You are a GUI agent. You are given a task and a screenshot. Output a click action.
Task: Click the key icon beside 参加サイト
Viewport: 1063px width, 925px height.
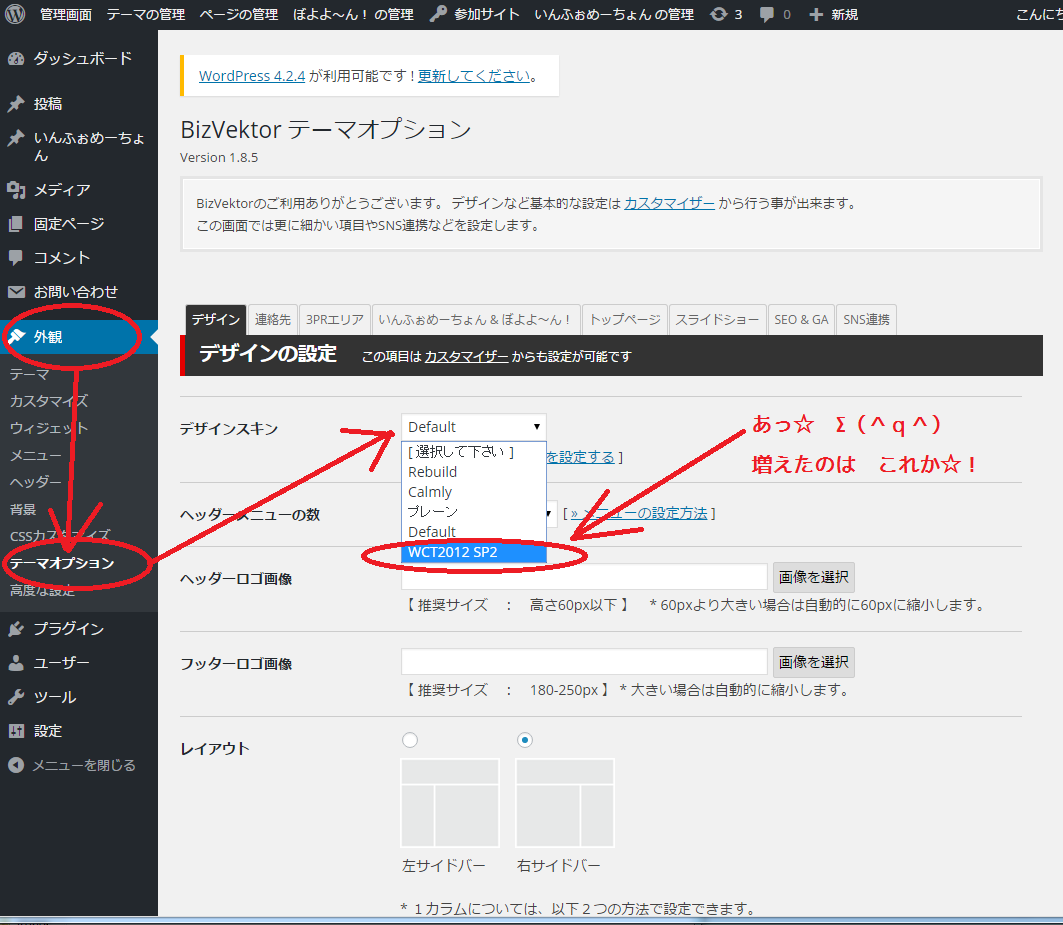click(439, 14)
